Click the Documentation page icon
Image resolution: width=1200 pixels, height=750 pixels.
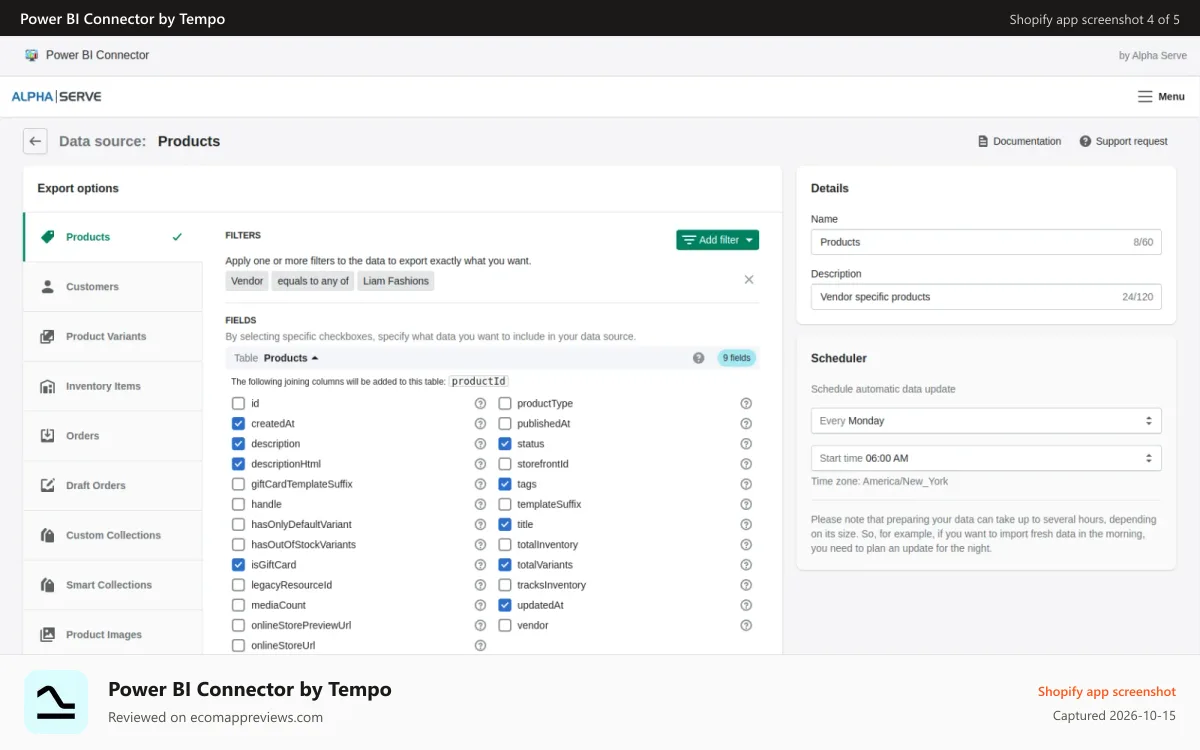coord(983,142)
